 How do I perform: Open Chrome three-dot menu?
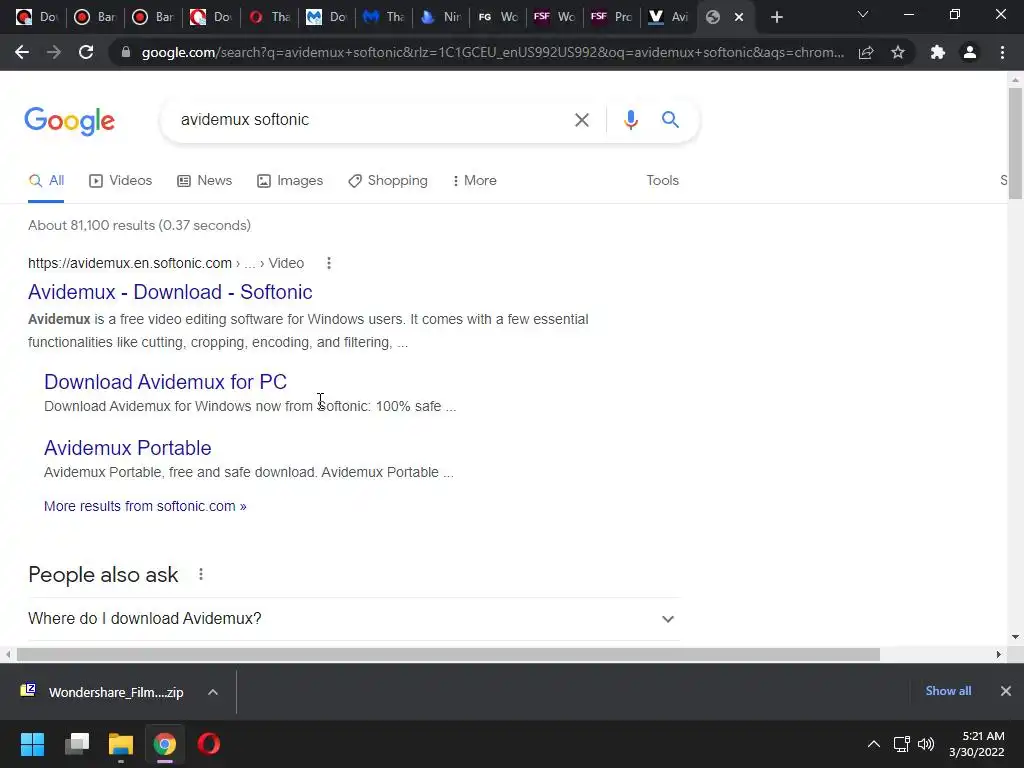pyautogui.click(x=1002, y=52)
